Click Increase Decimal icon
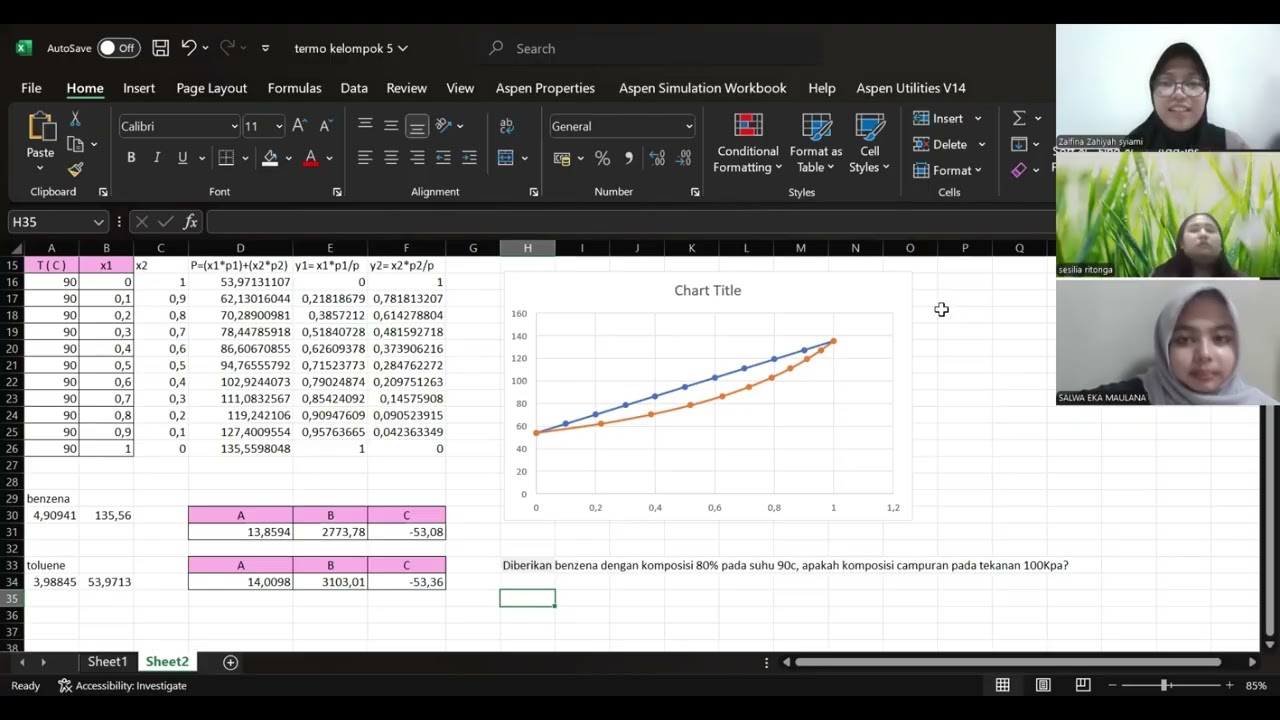The width and height of the screenshot is (1280, 720). coord(657,158)
